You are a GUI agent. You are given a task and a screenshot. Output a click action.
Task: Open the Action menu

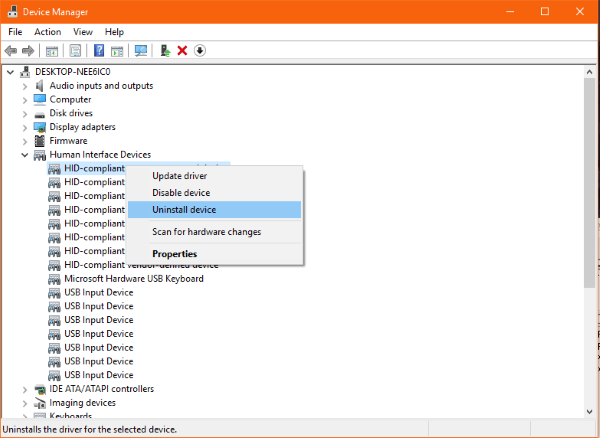coord(47,32)
